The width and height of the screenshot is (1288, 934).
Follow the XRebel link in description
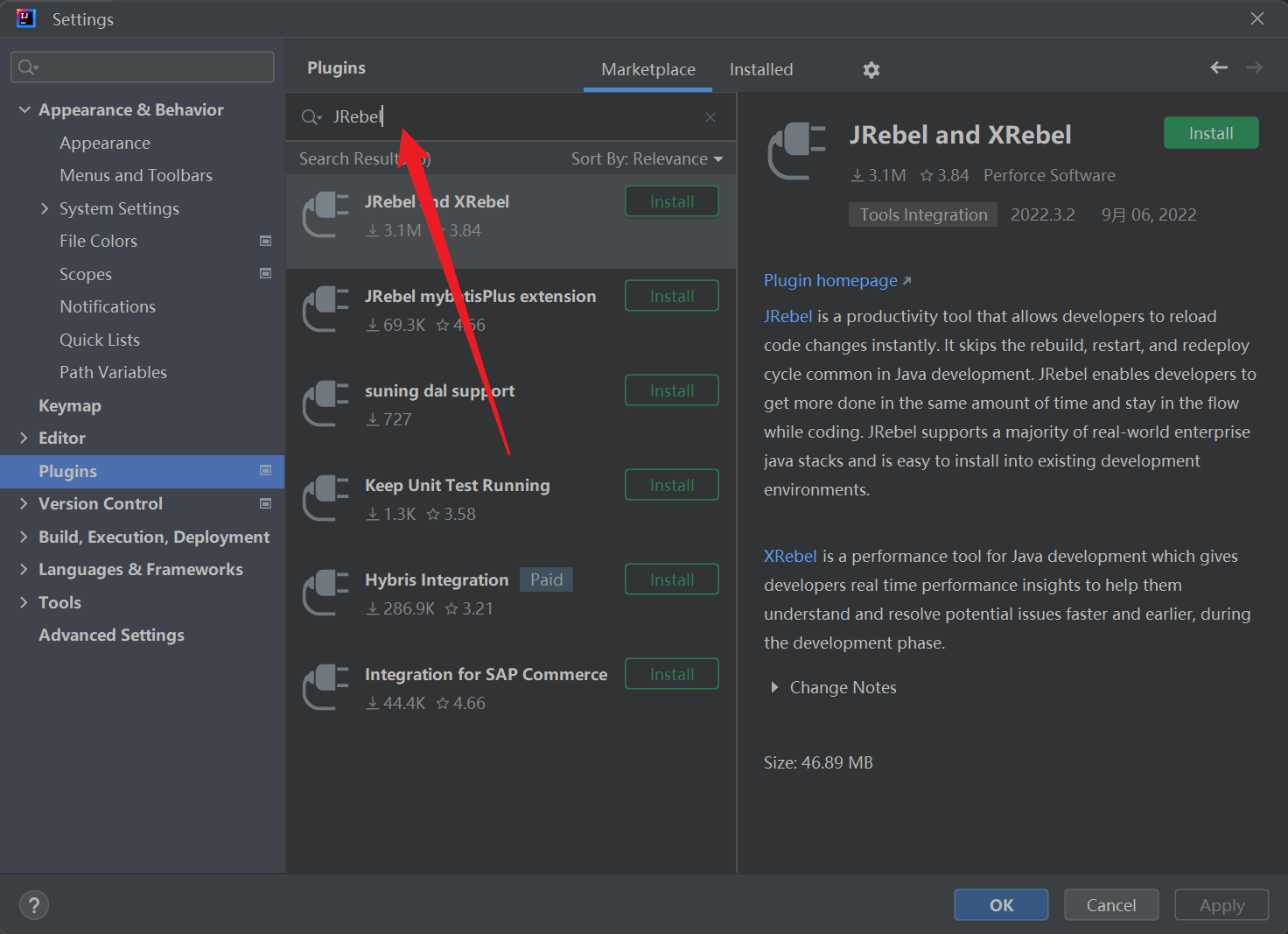(790, 556)
